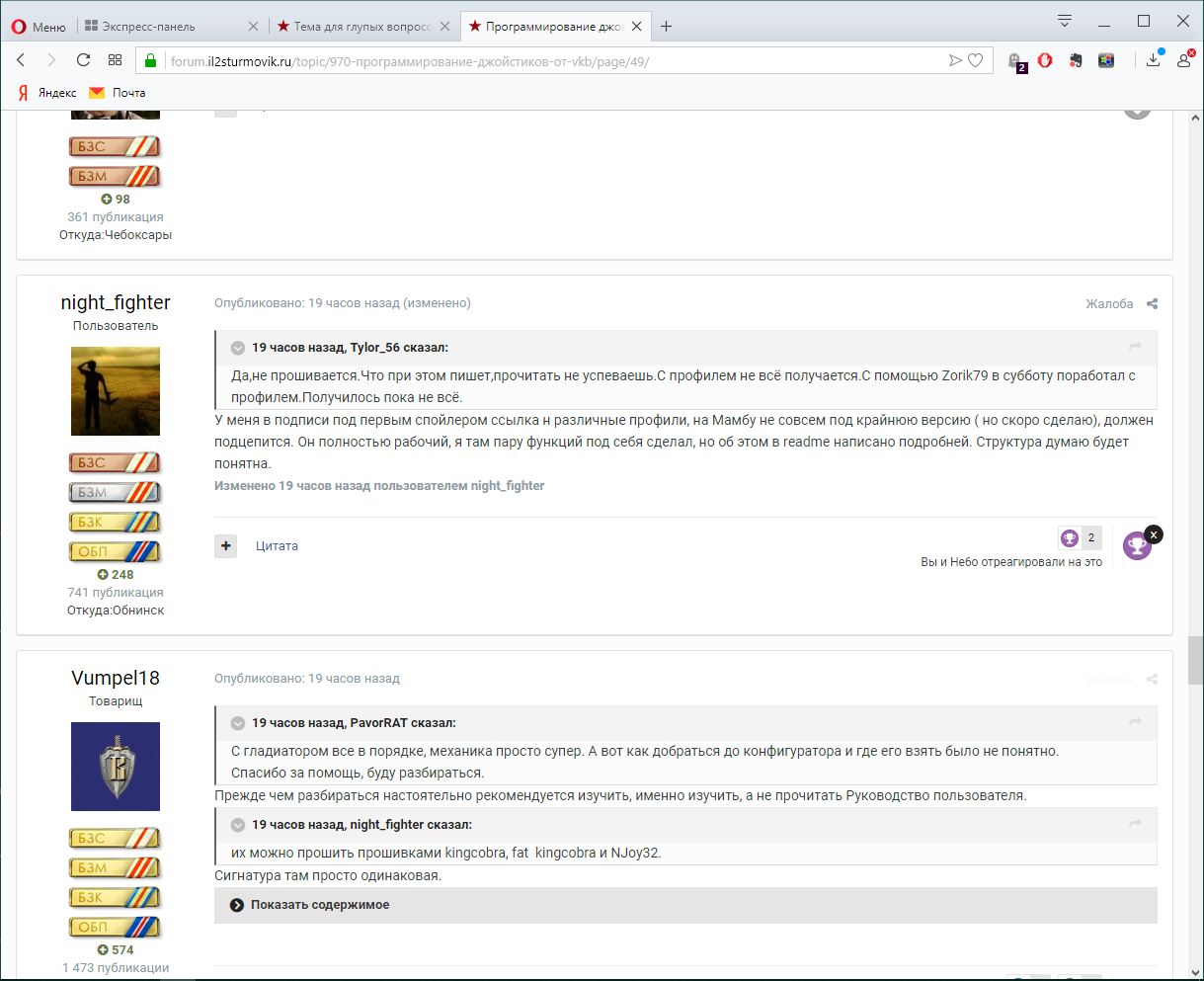The width and height of the screenshot is (1204, 981).
Task: Open a new browser tab
Action: point(667,27)
